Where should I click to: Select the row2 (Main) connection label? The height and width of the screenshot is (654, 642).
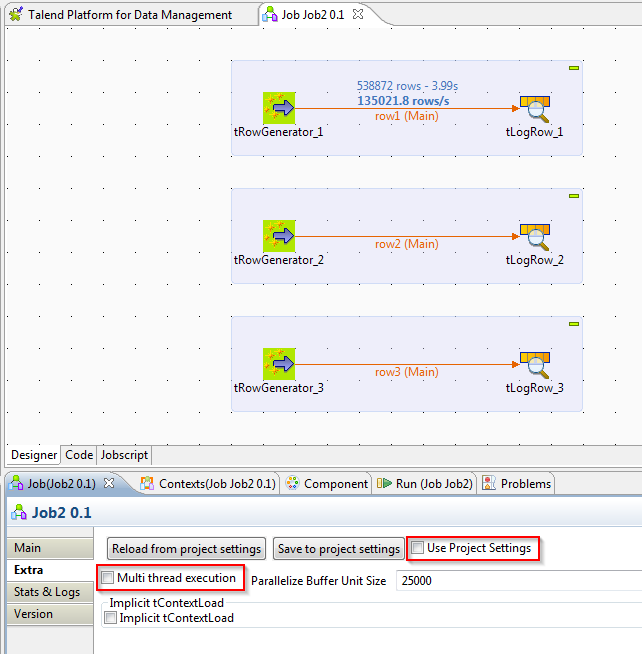pyautogui.click(x=407, y=244)
